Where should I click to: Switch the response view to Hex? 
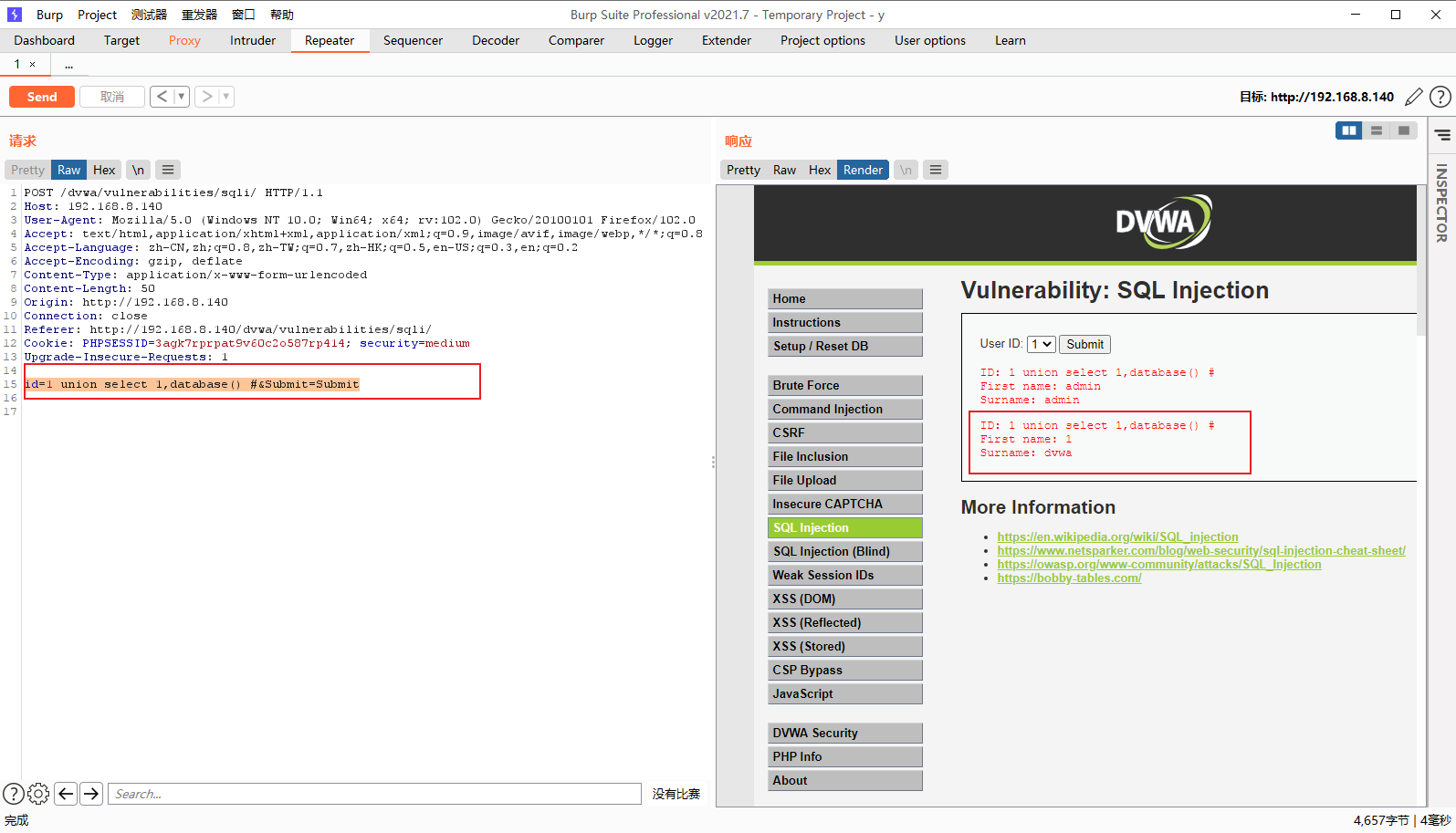click(820, 170)
